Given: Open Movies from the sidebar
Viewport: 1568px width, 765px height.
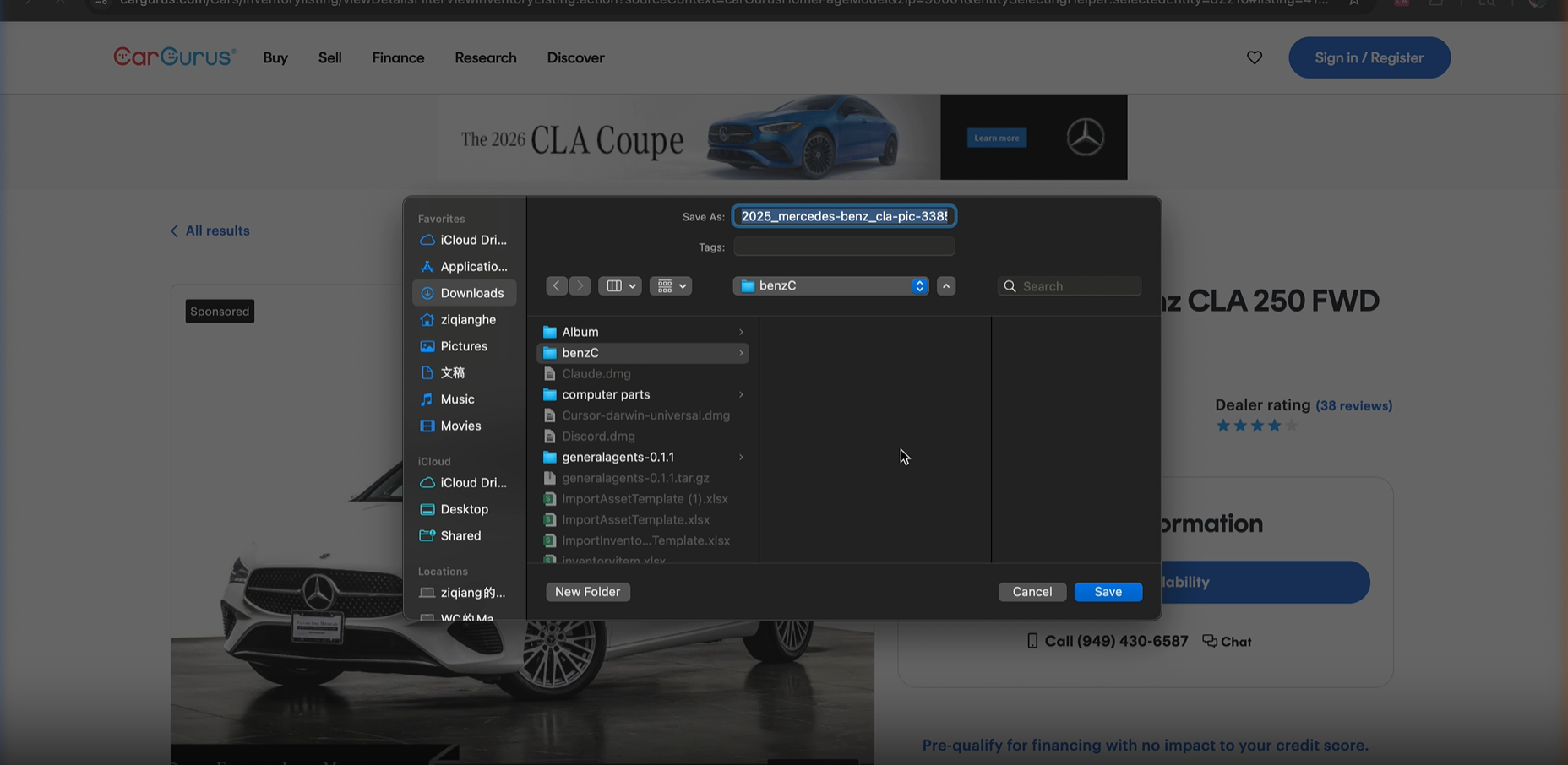Looking at the screenshot, I should pos(460,426).
